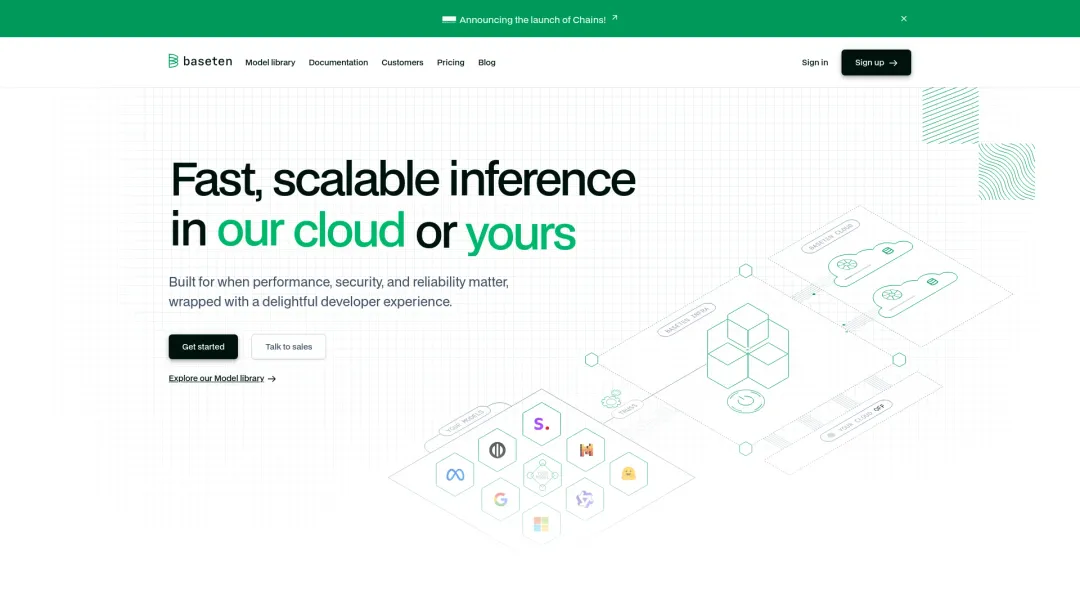
Task: Click the arrow after Explore Model library
Action: pyautogui.click(x=272, y=379)
